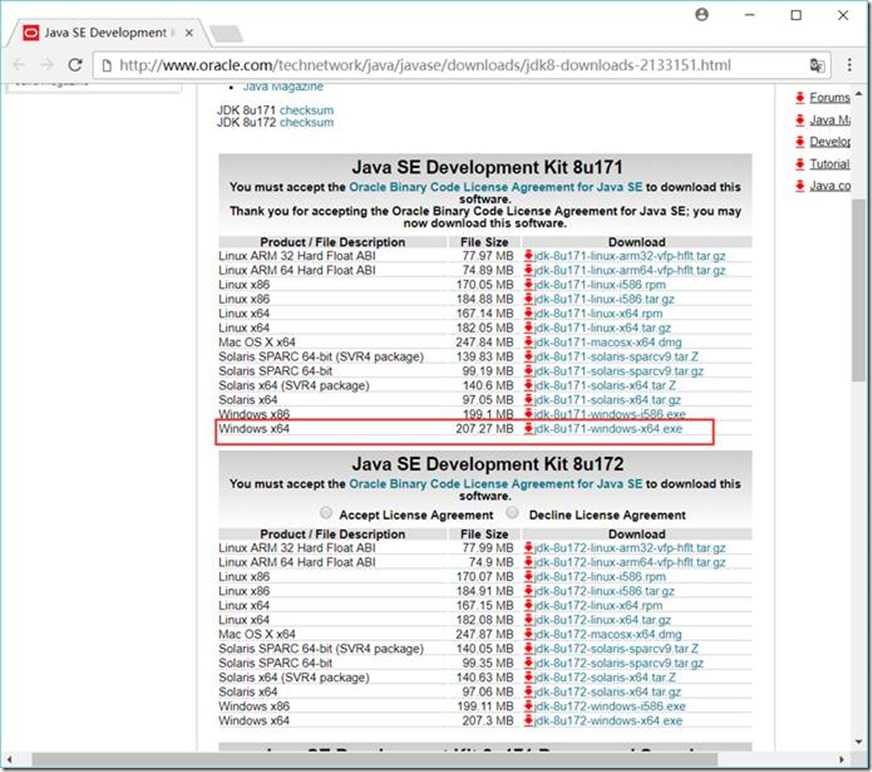The height and width of the screenshot is (772, 872).
Task: Select Decline License Agreement radio for 8u172
Action: 512,512
